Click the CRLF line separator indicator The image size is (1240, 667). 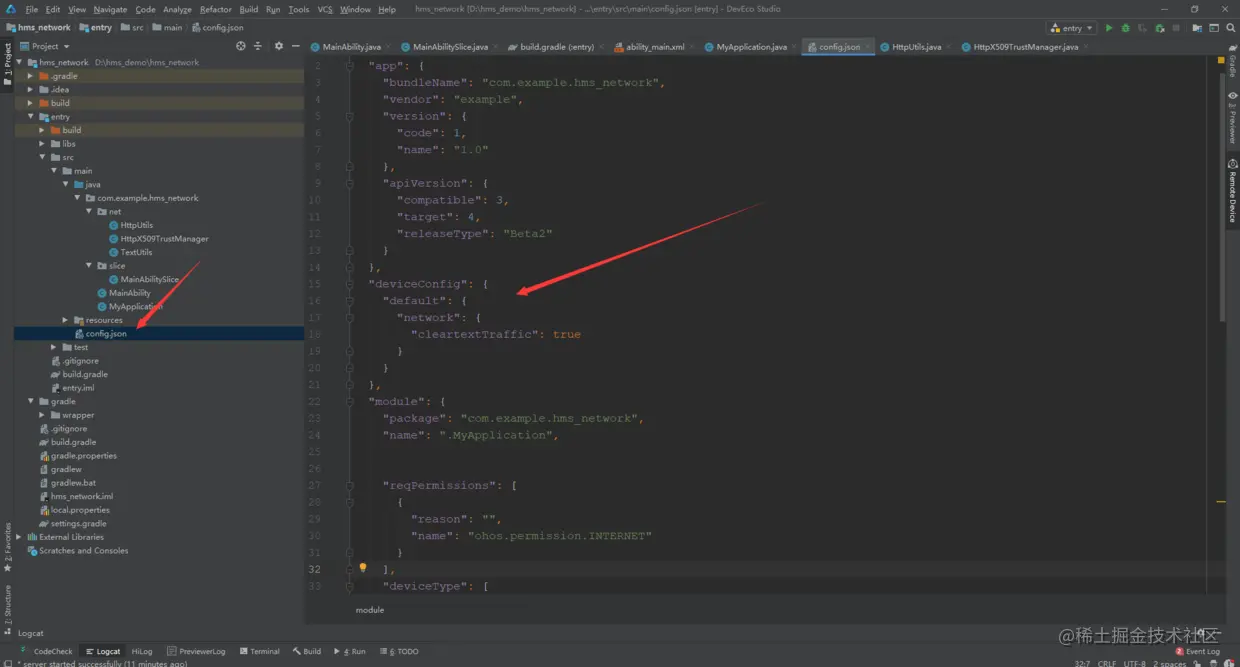(1107, 663)
